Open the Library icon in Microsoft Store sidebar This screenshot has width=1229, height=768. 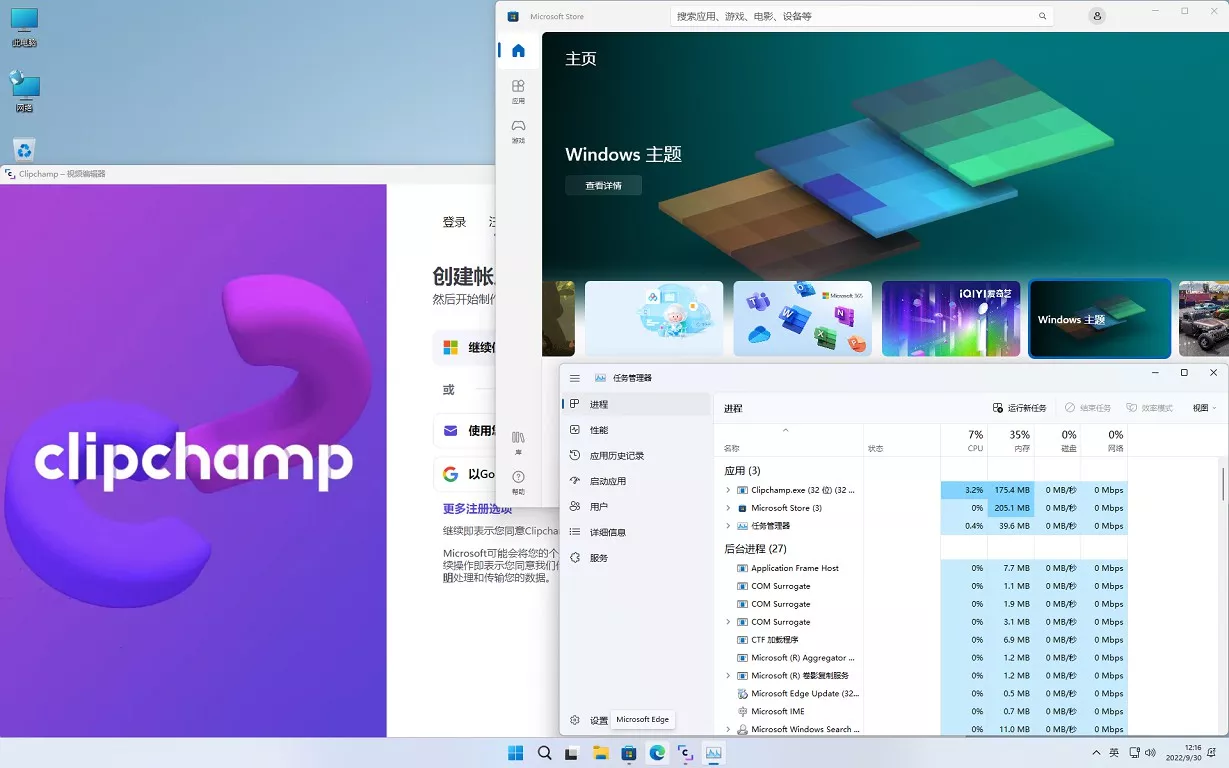[x=518, y=442]
